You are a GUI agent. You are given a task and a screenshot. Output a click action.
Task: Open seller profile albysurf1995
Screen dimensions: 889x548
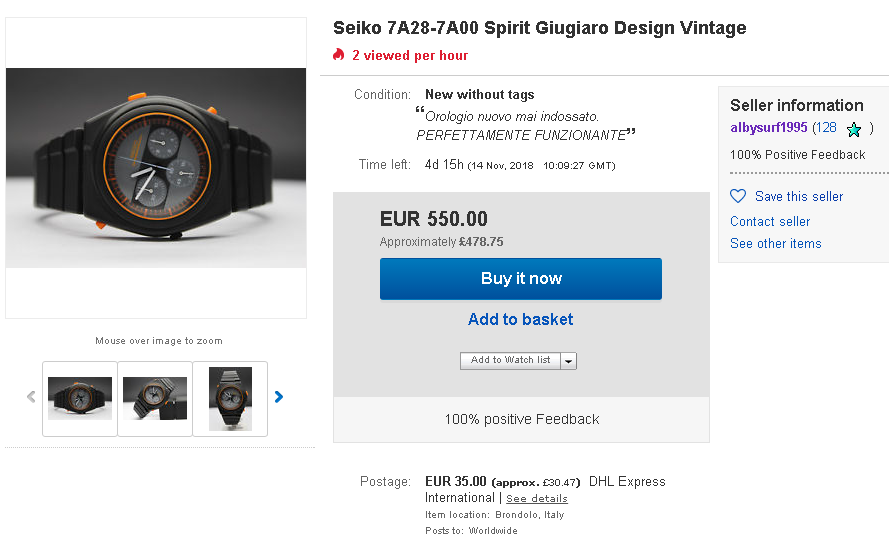[768, 128]
